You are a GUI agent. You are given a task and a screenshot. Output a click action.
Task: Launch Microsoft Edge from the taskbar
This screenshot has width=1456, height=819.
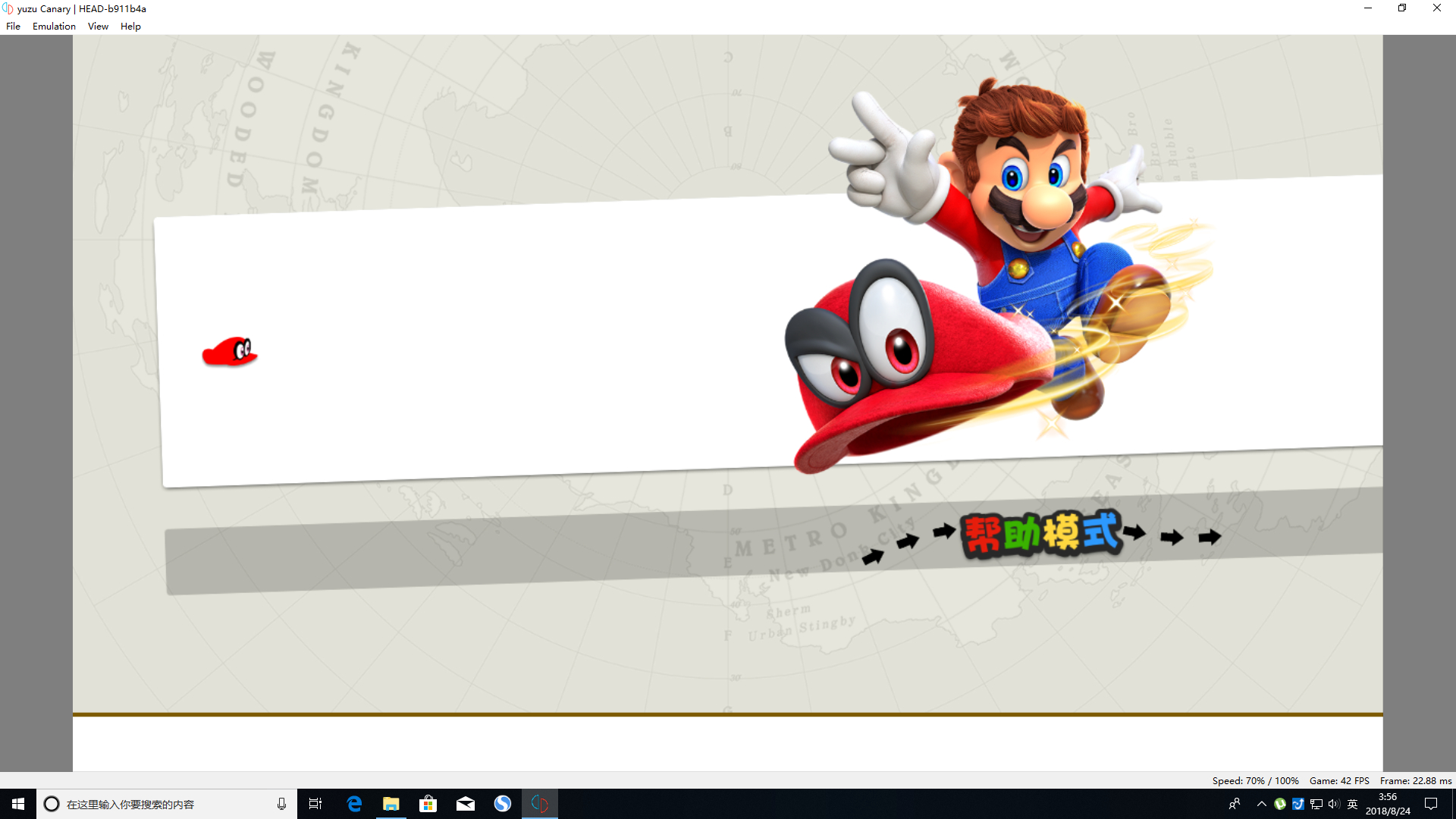tap(354, 804)
